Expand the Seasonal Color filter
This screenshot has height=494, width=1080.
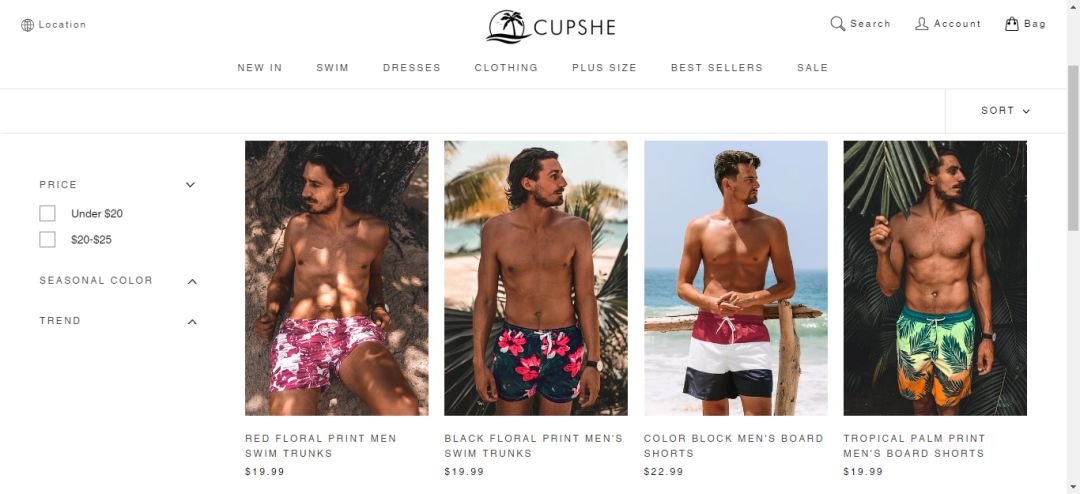[x=192, y=281]
